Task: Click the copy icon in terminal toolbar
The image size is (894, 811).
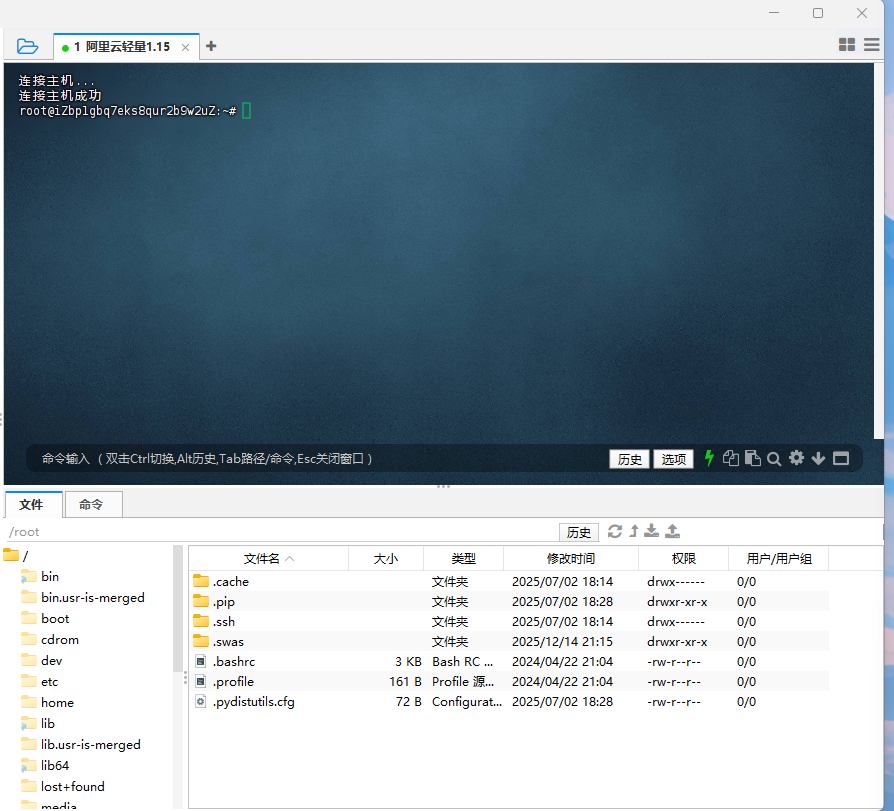Action: coord(731,458)
